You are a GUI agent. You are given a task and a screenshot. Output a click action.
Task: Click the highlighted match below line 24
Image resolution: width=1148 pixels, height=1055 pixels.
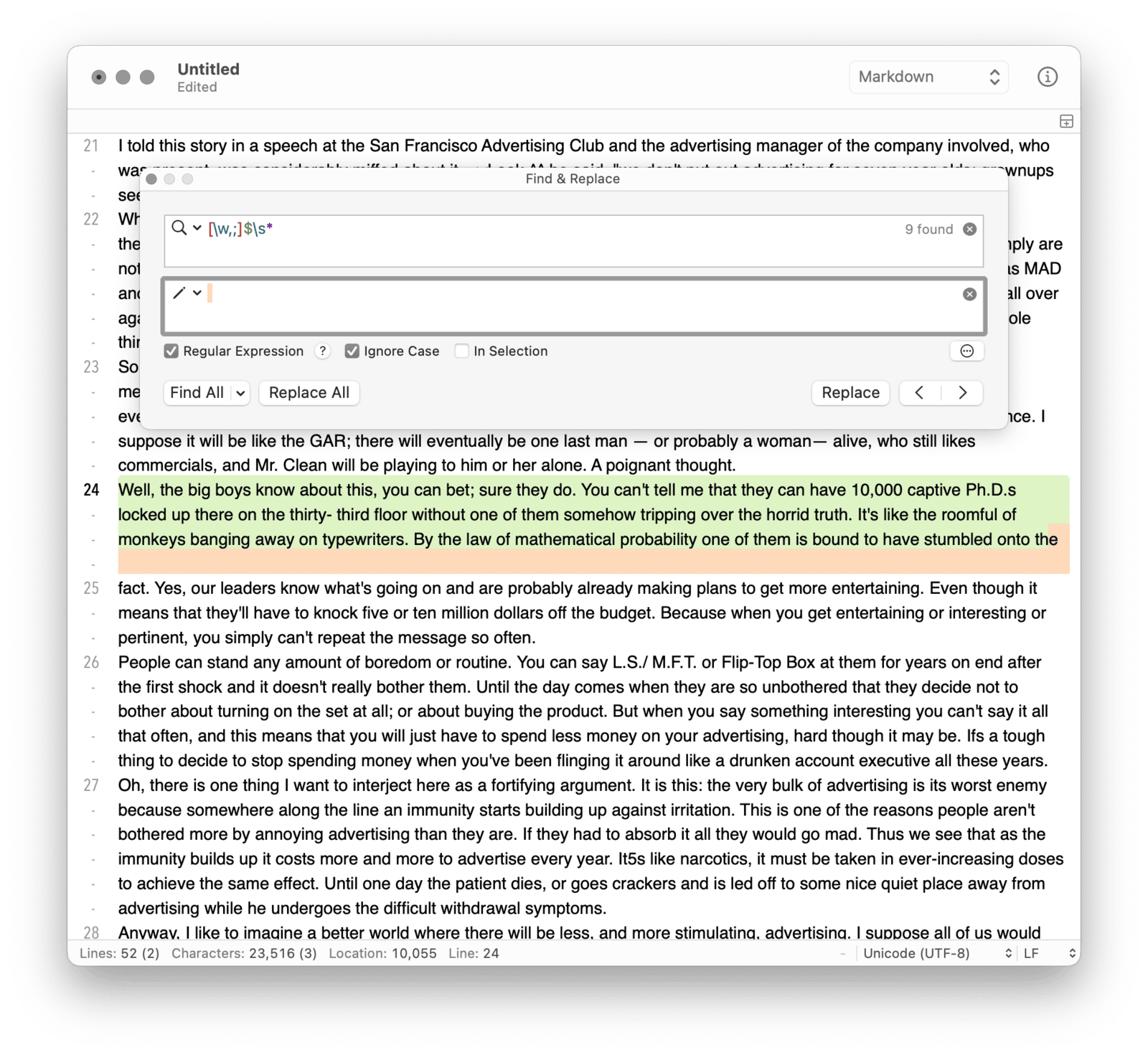[593, 562]
